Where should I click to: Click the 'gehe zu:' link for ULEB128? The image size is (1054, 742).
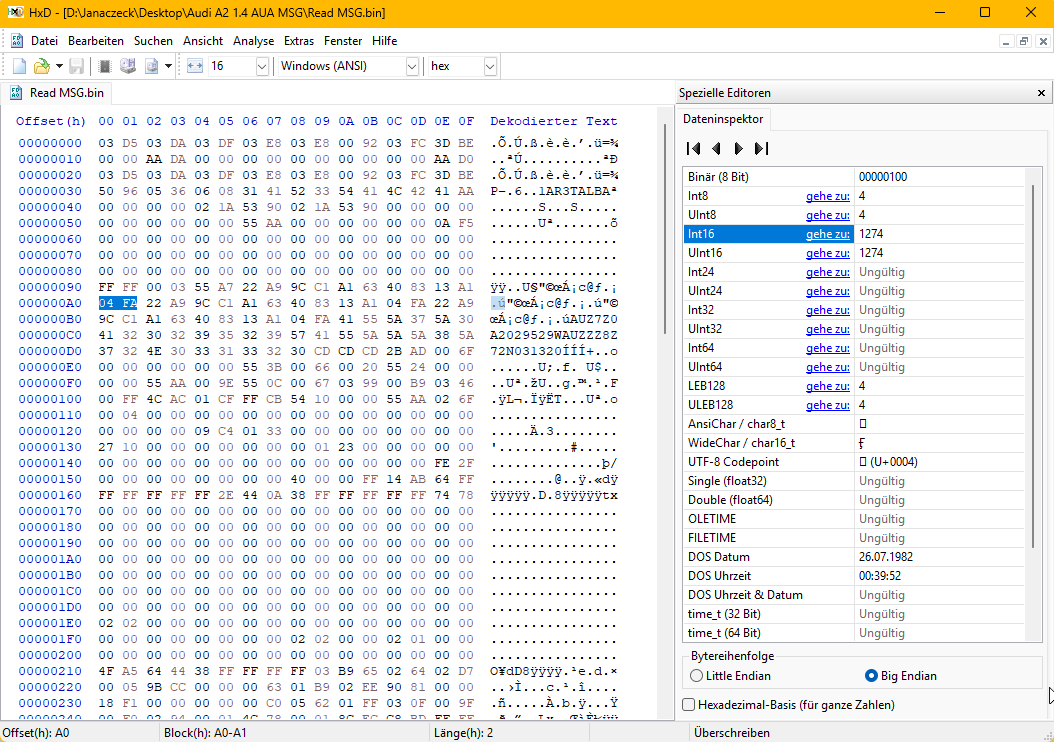[828, 405]
